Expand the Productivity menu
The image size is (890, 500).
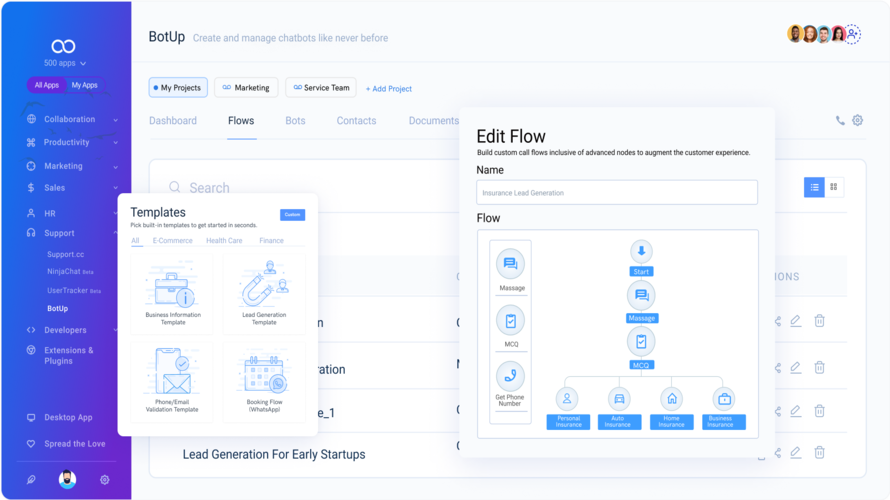pos(72,142)
